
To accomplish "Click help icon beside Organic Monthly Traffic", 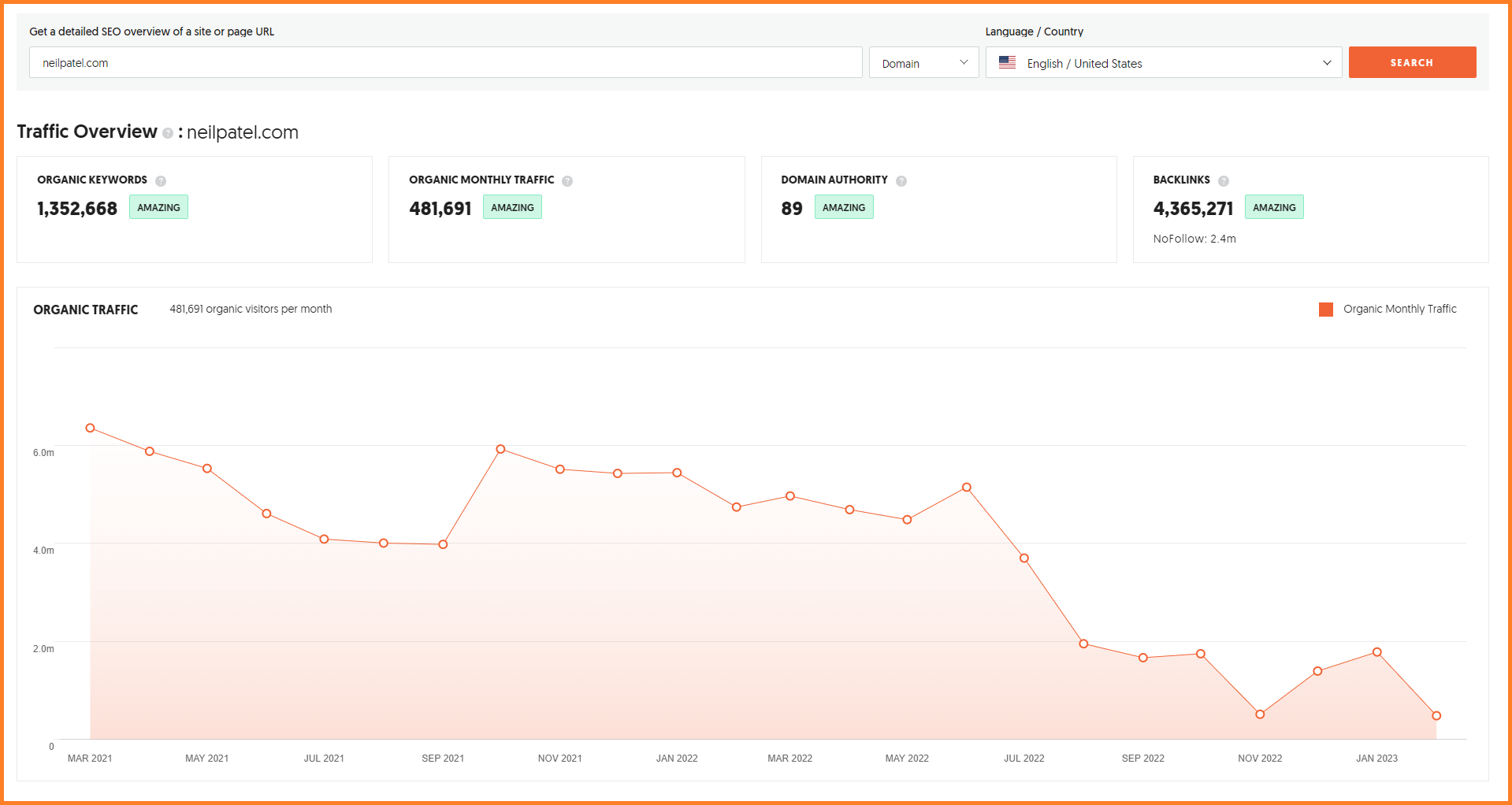I will (x=567, y=181).
